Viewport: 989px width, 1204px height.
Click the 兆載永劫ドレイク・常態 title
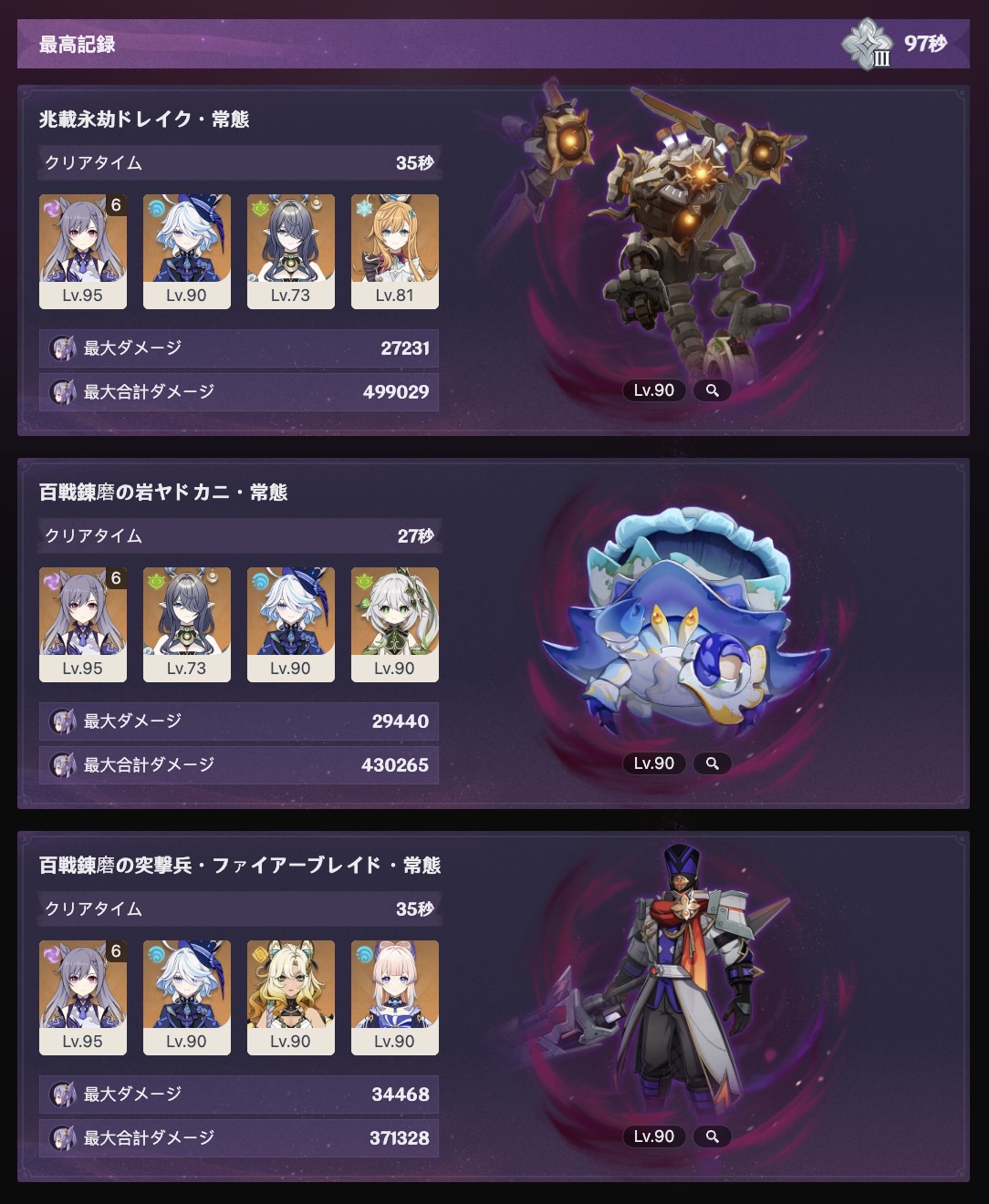click(x=144, y=119)
